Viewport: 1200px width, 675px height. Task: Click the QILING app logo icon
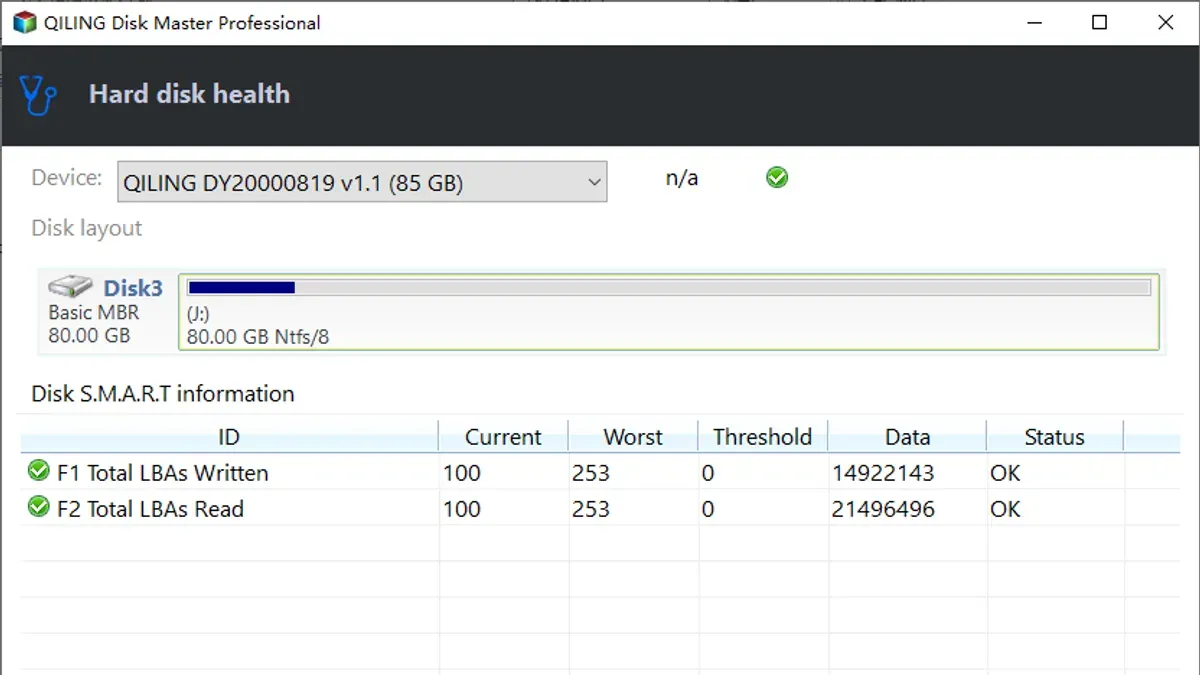(x=24, y=23)
